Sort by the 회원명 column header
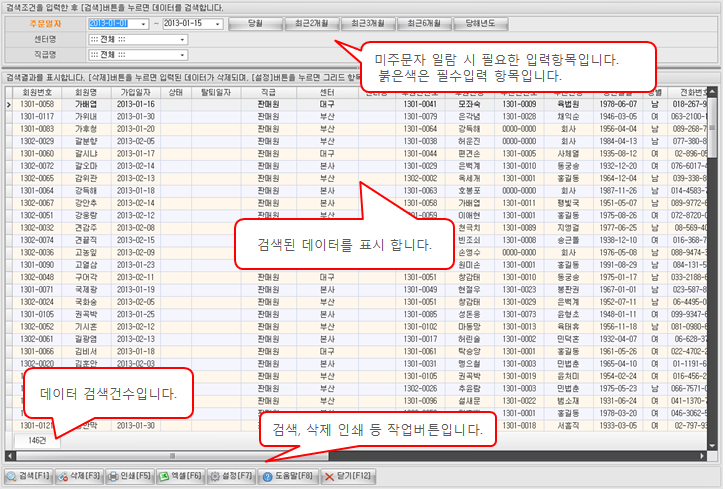Image resolution: width=725 pixels, height=489 pixels. tap(86, 92)
